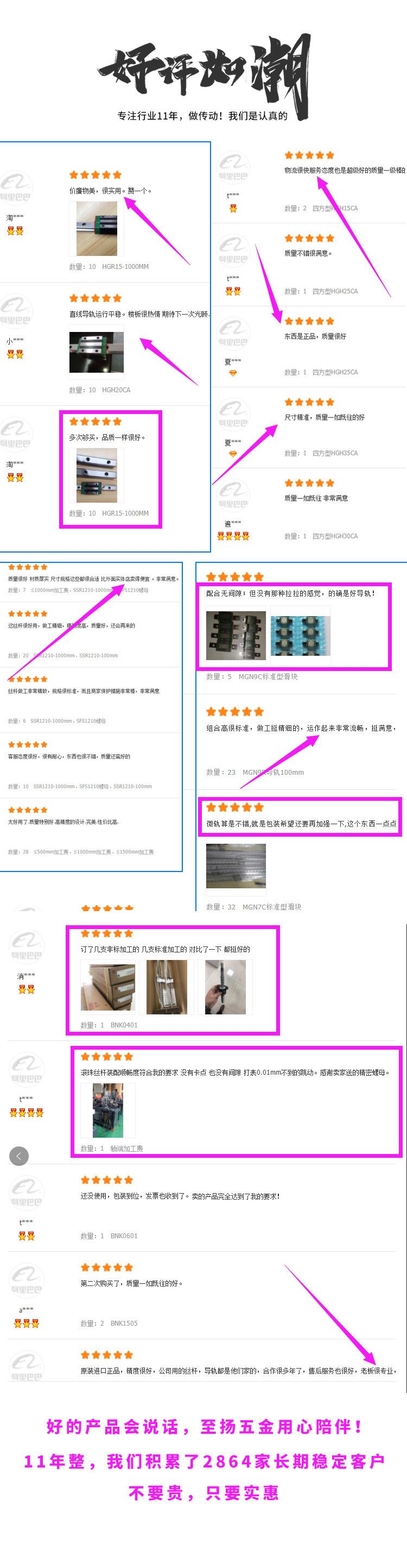Open the photo in the 价廉物美 review
Image resolution: width=407 pixels, height=1568 pixels.
click(97, 229)
